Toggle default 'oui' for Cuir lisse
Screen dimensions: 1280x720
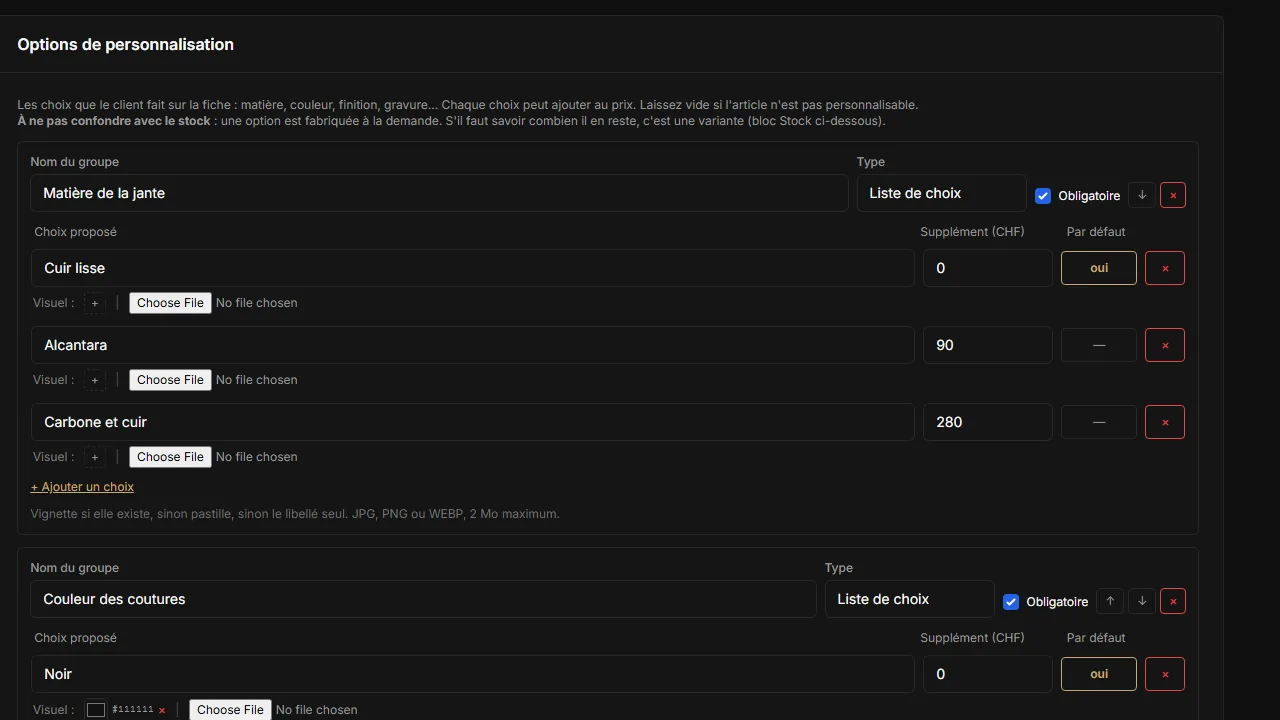[1099, 268]
